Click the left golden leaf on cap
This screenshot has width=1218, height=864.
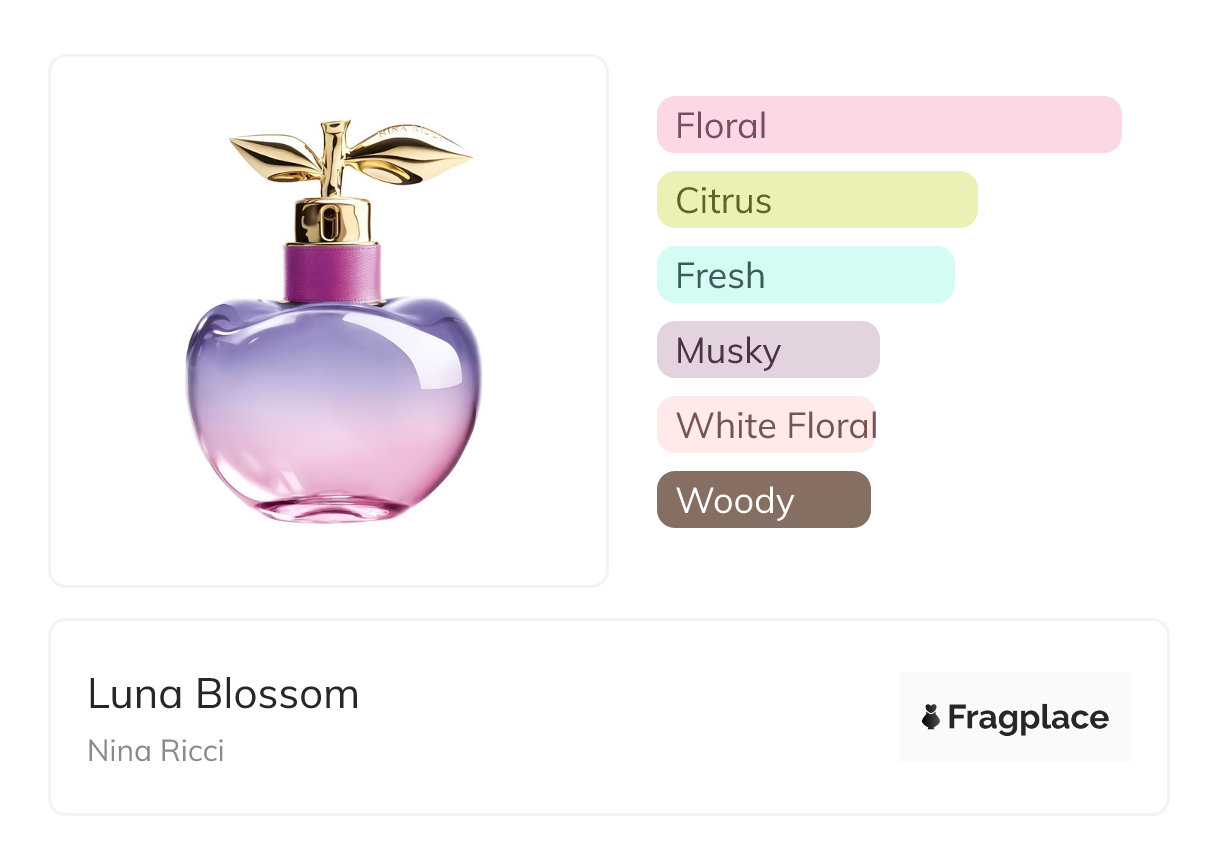[274, 156]
